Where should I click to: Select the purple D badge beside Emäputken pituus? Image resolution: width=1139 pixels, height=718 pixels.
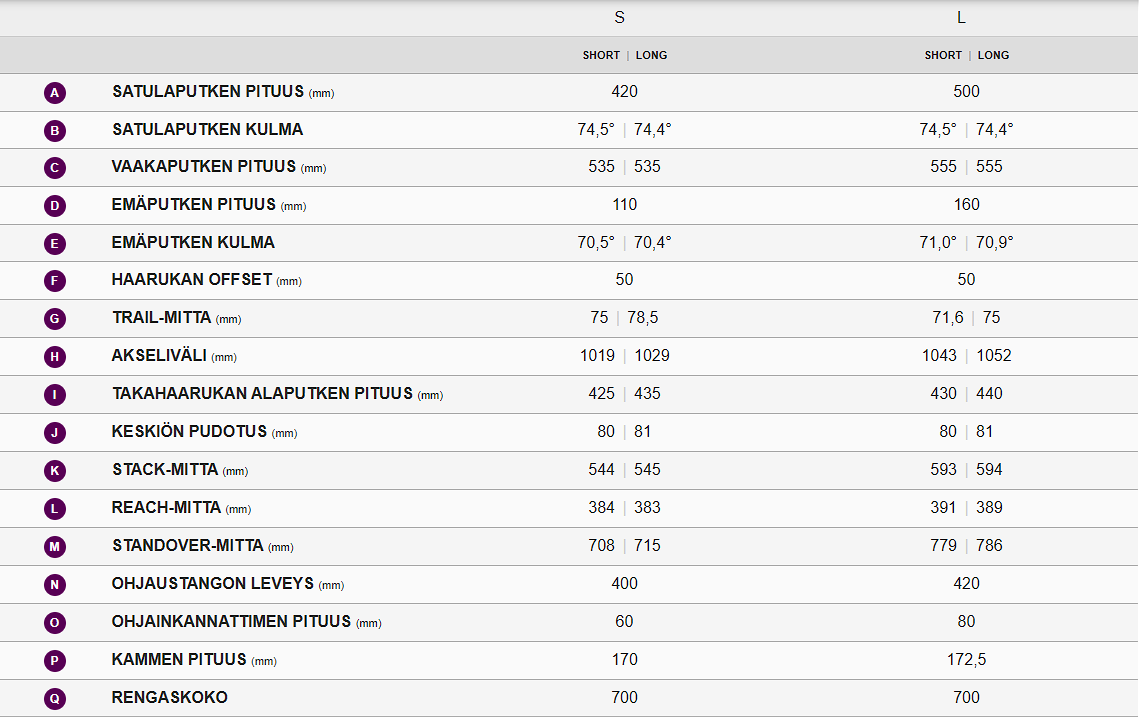point(55,206)
